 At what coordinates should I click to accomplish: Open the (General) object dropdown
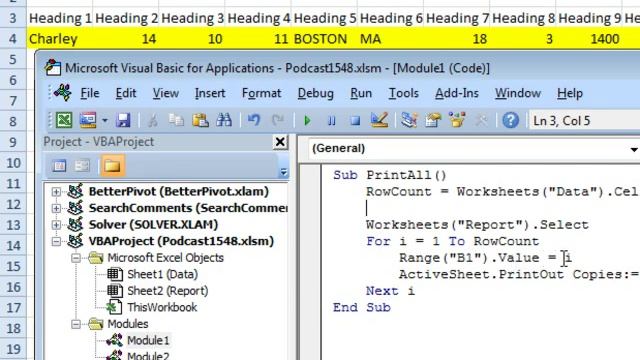633,149
